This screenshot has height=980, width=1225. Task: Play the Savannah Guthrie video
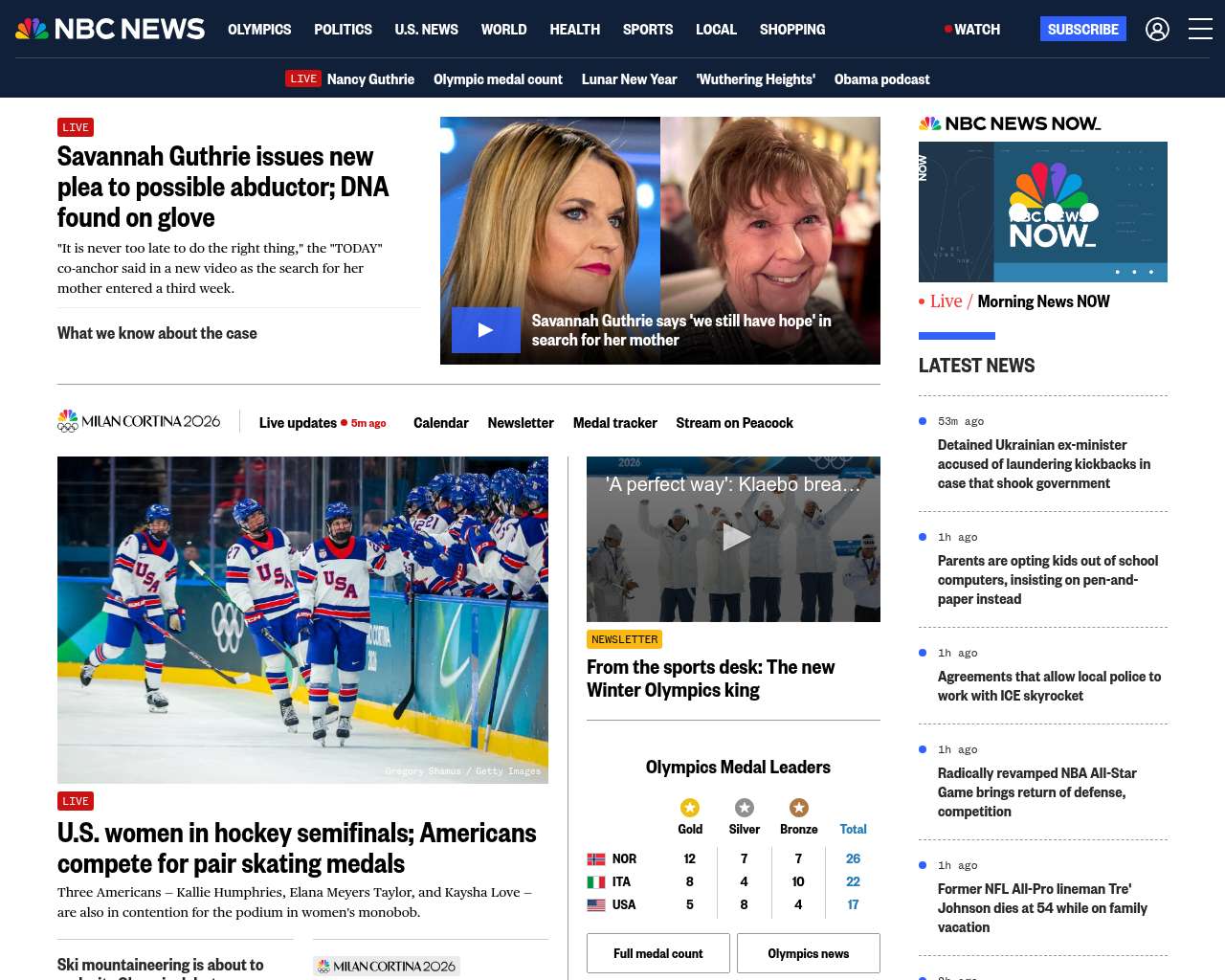pos(486,330)
